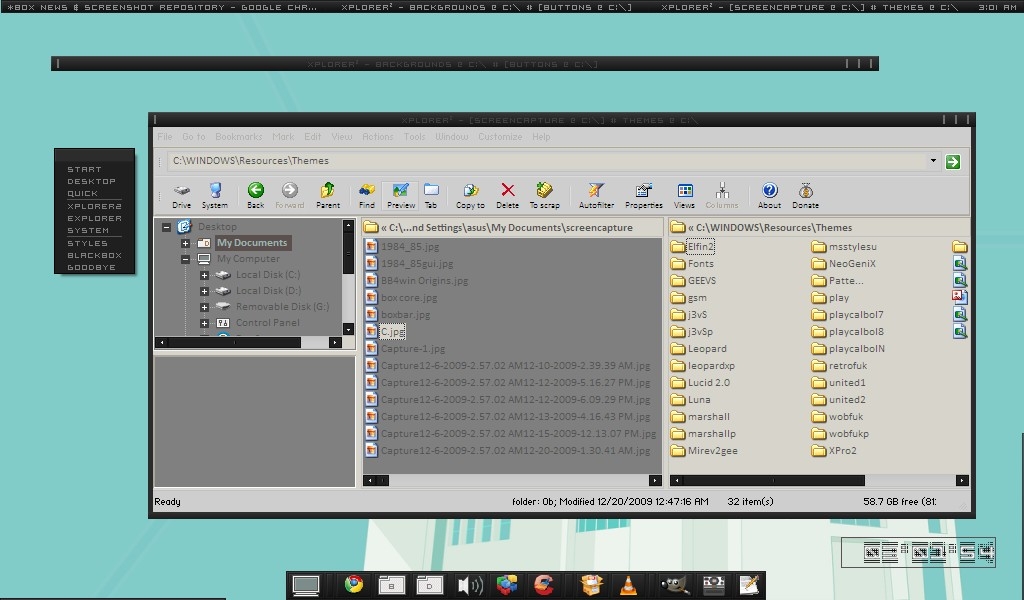The width and height of the screenshot is (1024, 600).
Task: Expand the My Documents tree node
Action: [x=185, y=243]
